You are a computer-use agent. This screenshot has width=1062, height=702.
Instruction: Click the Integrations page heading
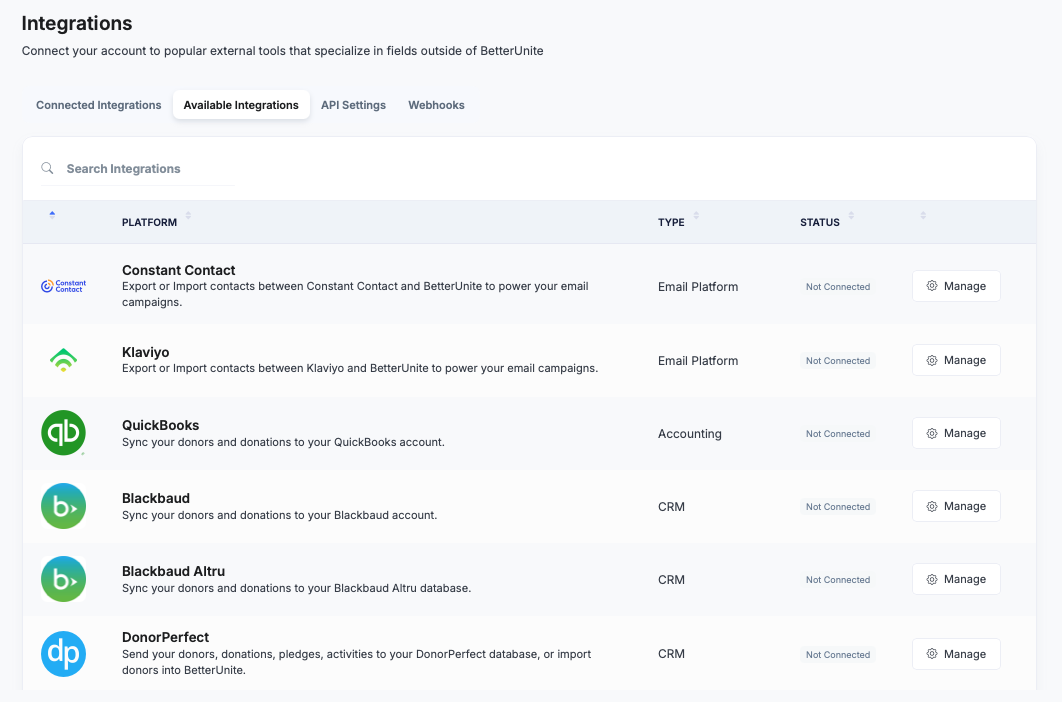[77, 23]
